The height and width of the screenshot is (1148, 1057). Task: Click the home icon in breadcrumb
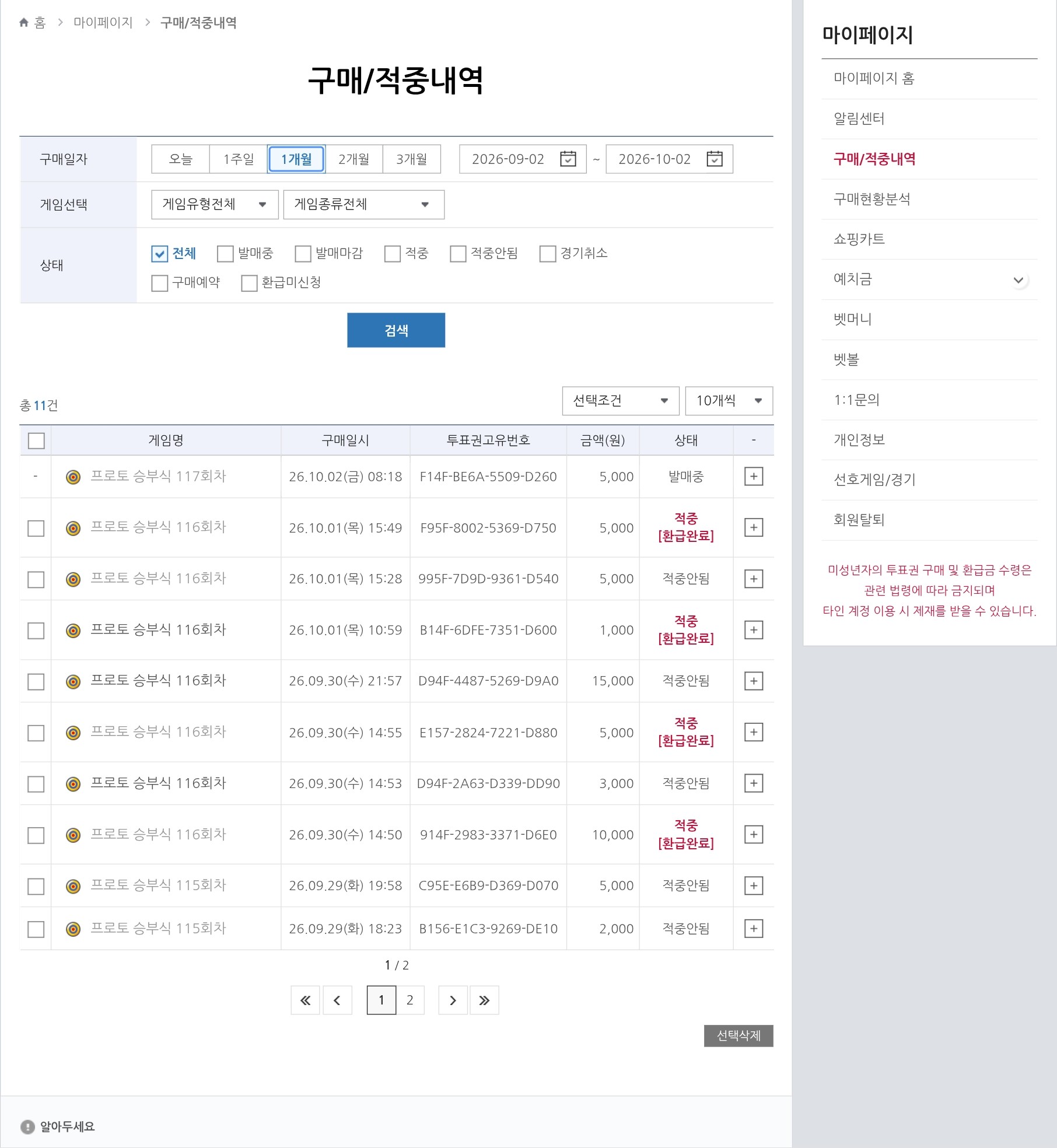coord(24,23)
